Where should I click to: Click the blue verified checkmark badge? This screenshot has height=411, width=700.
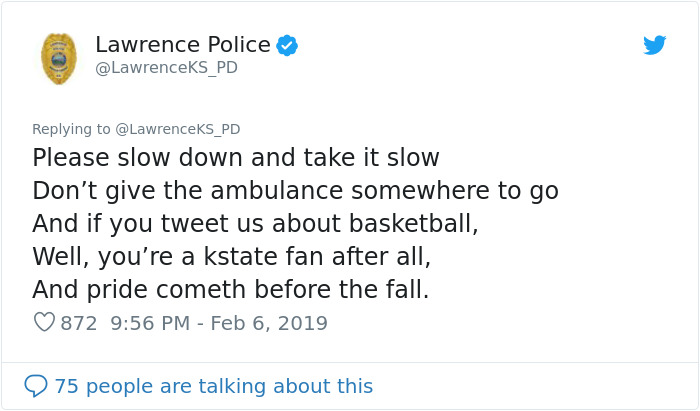[287, 45]
